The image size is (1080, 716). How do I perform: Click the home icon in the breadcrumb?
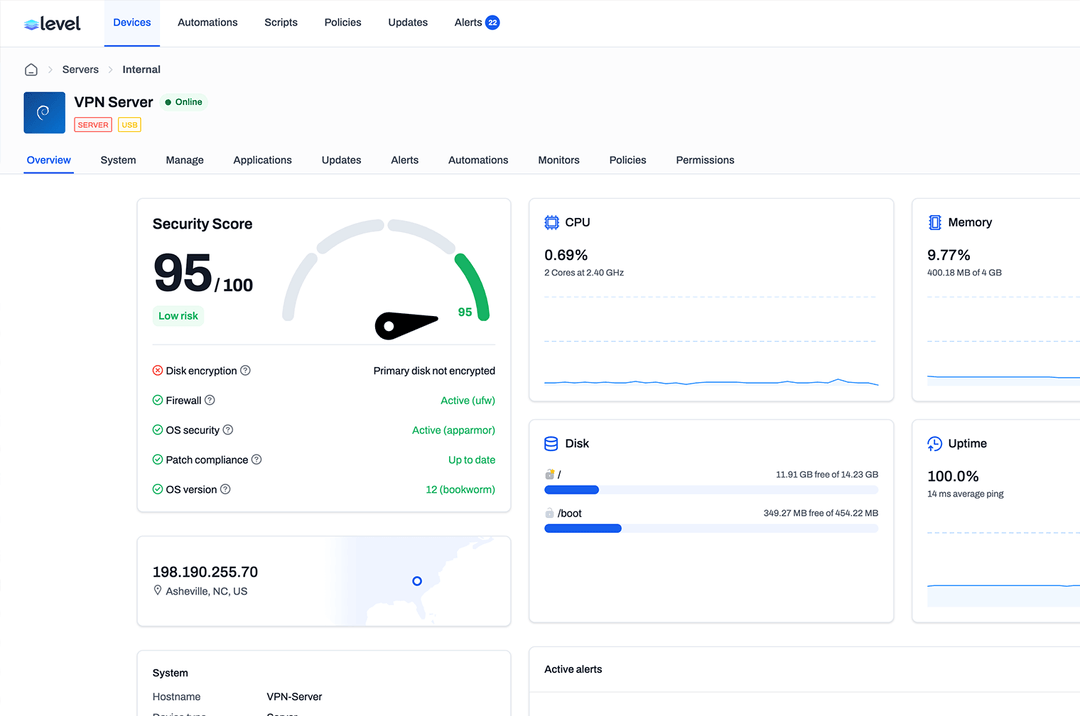(x=30, y=69)
